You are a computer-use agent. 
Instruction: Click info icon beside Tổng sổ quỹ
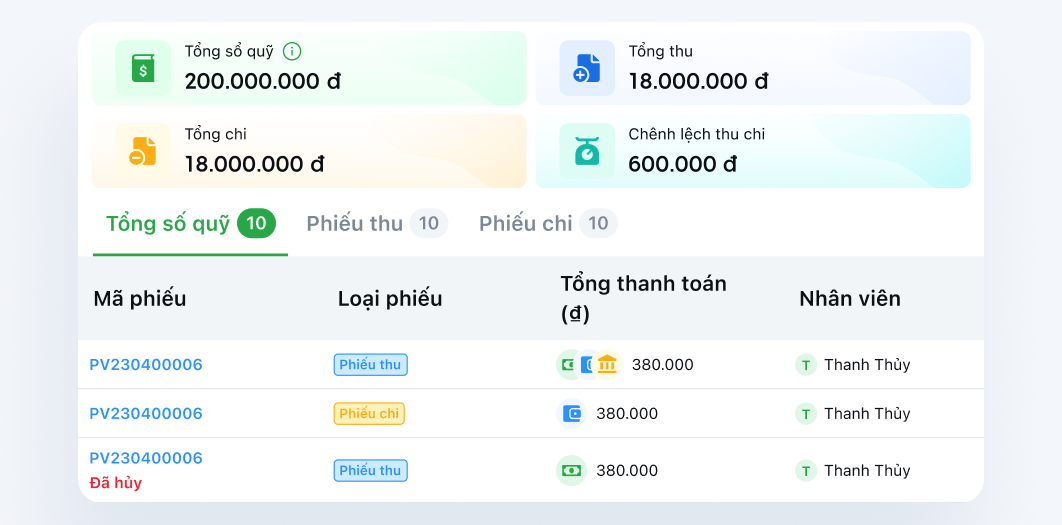coord(292,51)
